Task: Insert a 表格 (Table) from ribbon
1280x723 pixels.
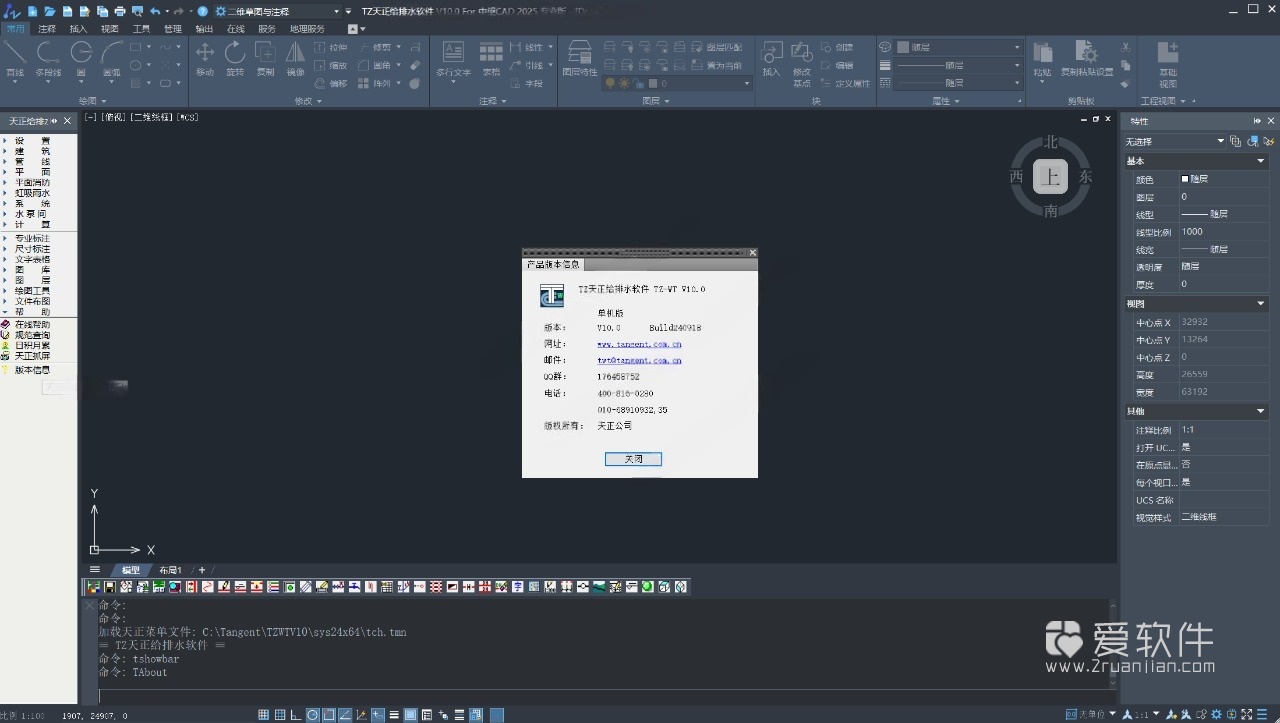Action: (491, 59)
